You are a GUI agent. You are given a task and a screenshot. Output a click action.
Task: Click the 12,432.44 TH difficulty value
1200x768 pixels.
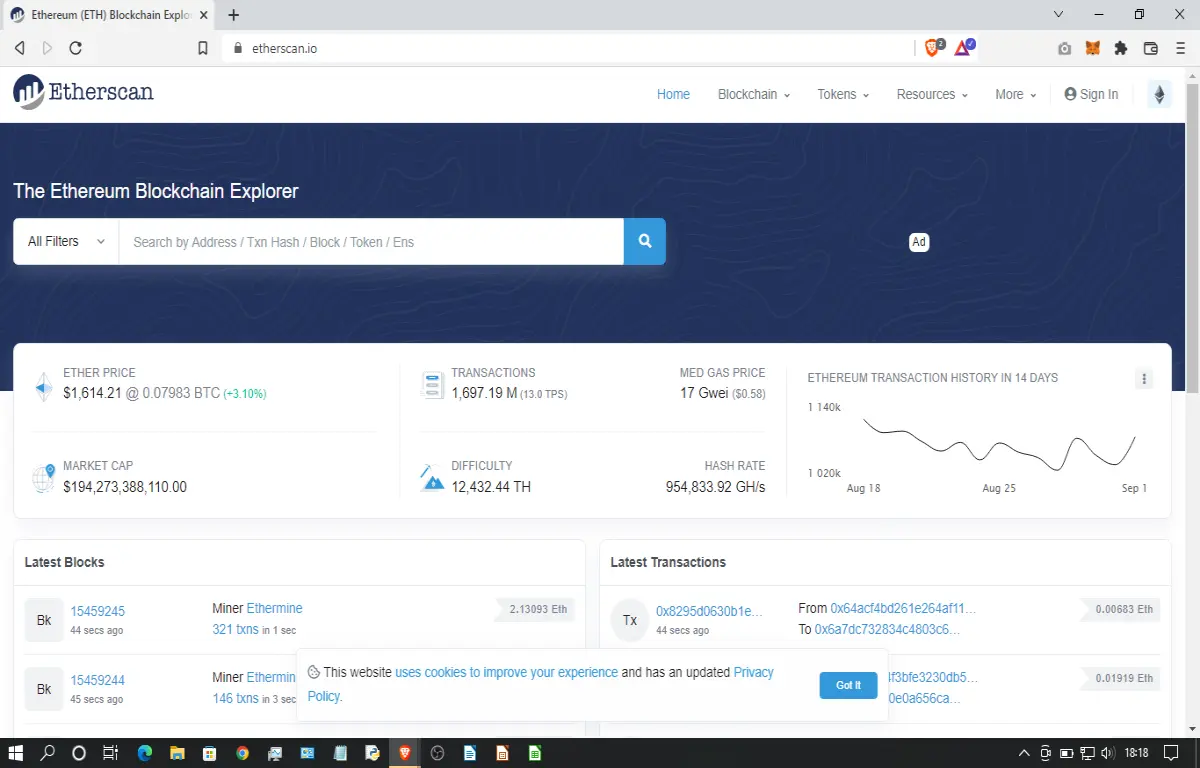[491, 487]
